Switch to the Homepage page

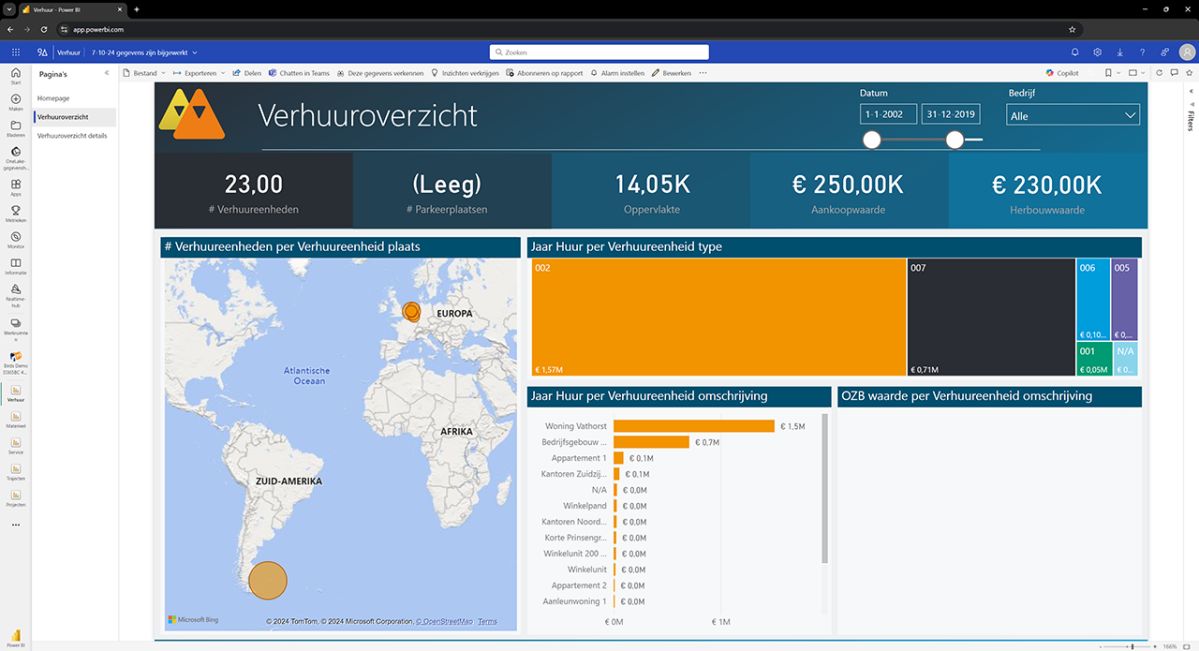tap(52, 98)
